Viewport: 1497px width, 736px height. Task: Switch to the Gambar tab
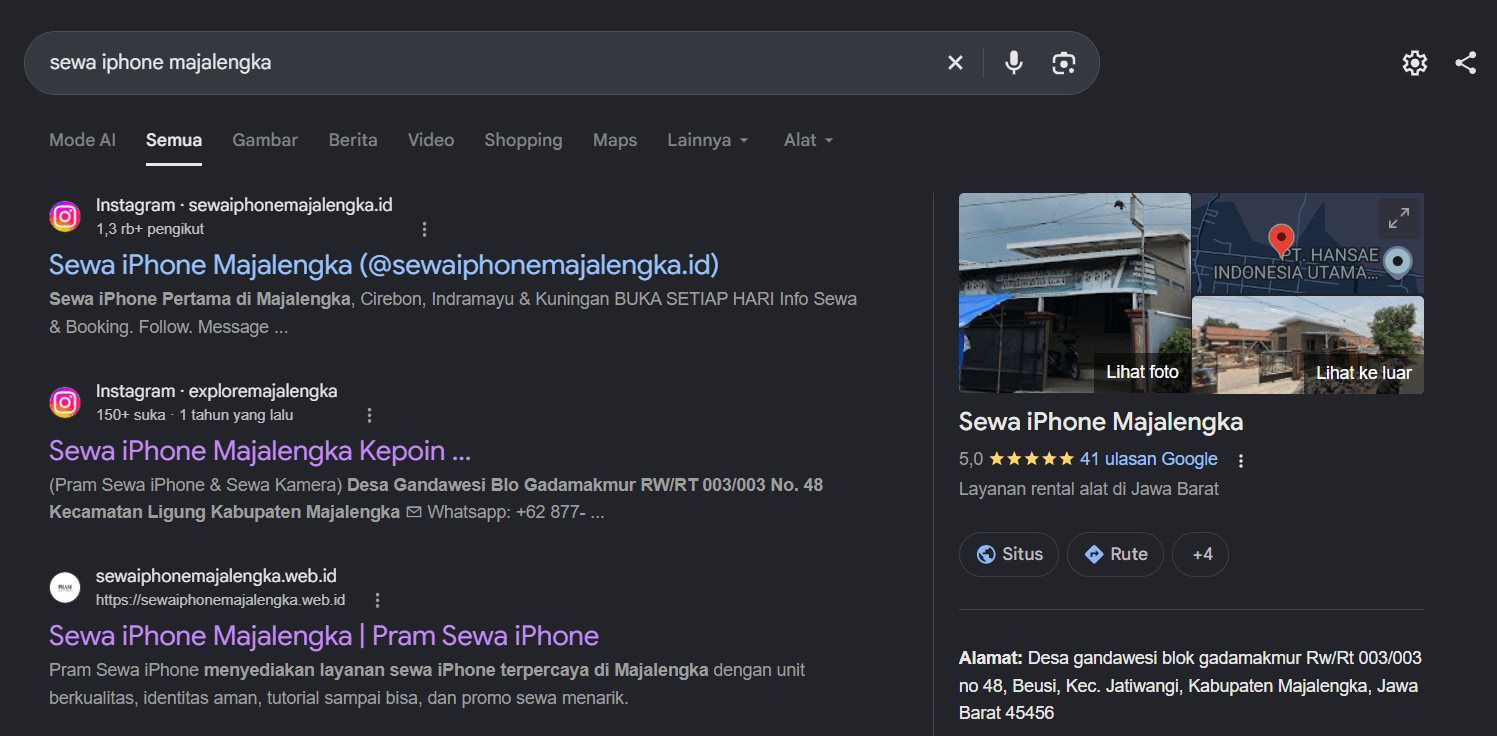click(x=265, y=140)
